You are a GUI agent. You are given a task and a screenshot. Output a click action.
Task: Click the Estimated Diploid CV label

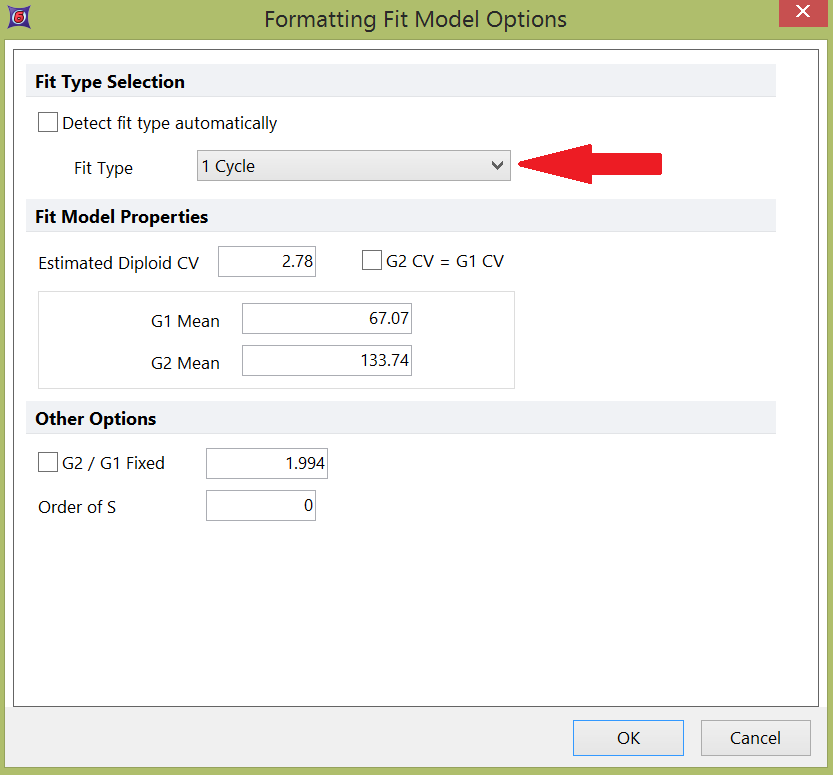[x=118, y=263]
